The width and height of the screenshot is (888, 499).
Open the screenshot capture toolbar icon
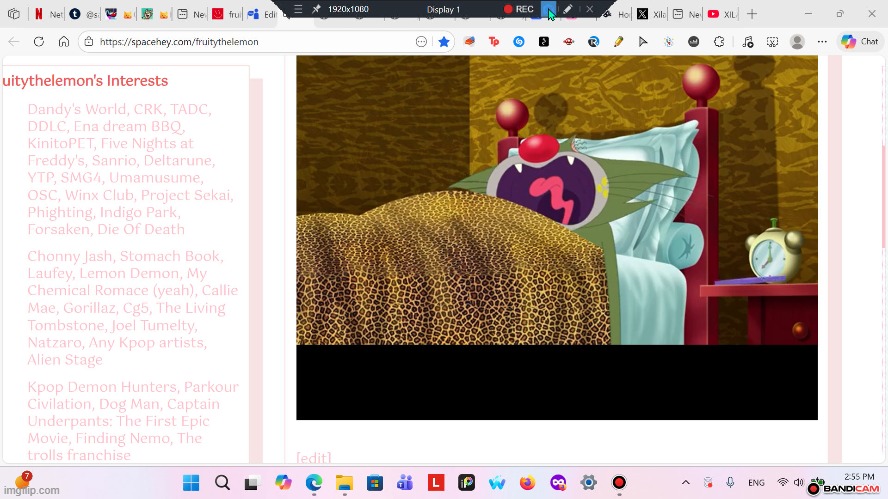(x=772, y=41)
